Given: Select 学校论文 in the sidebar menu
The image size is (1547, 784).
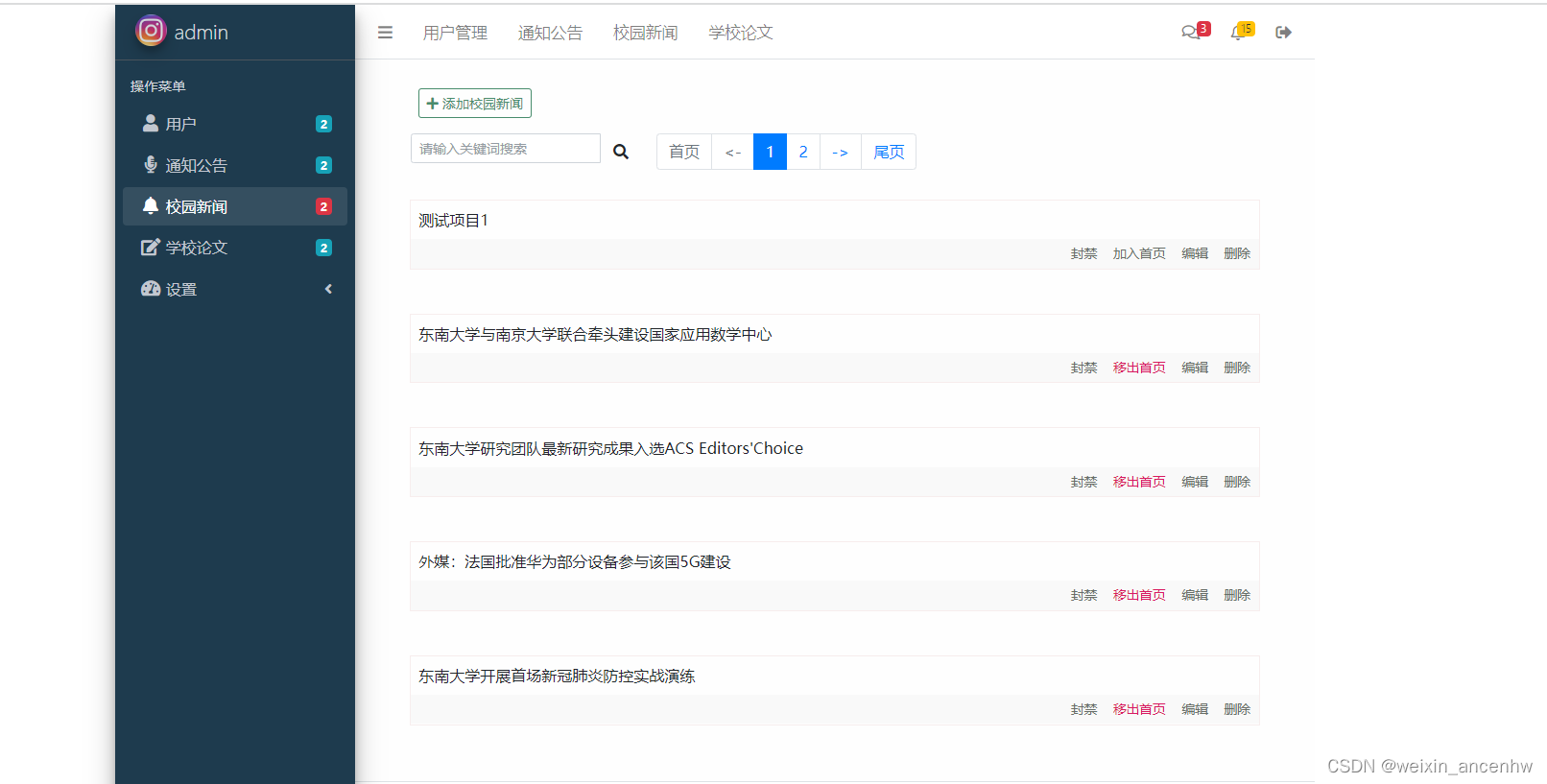Looking at the screenshot, I should (235, 248).
